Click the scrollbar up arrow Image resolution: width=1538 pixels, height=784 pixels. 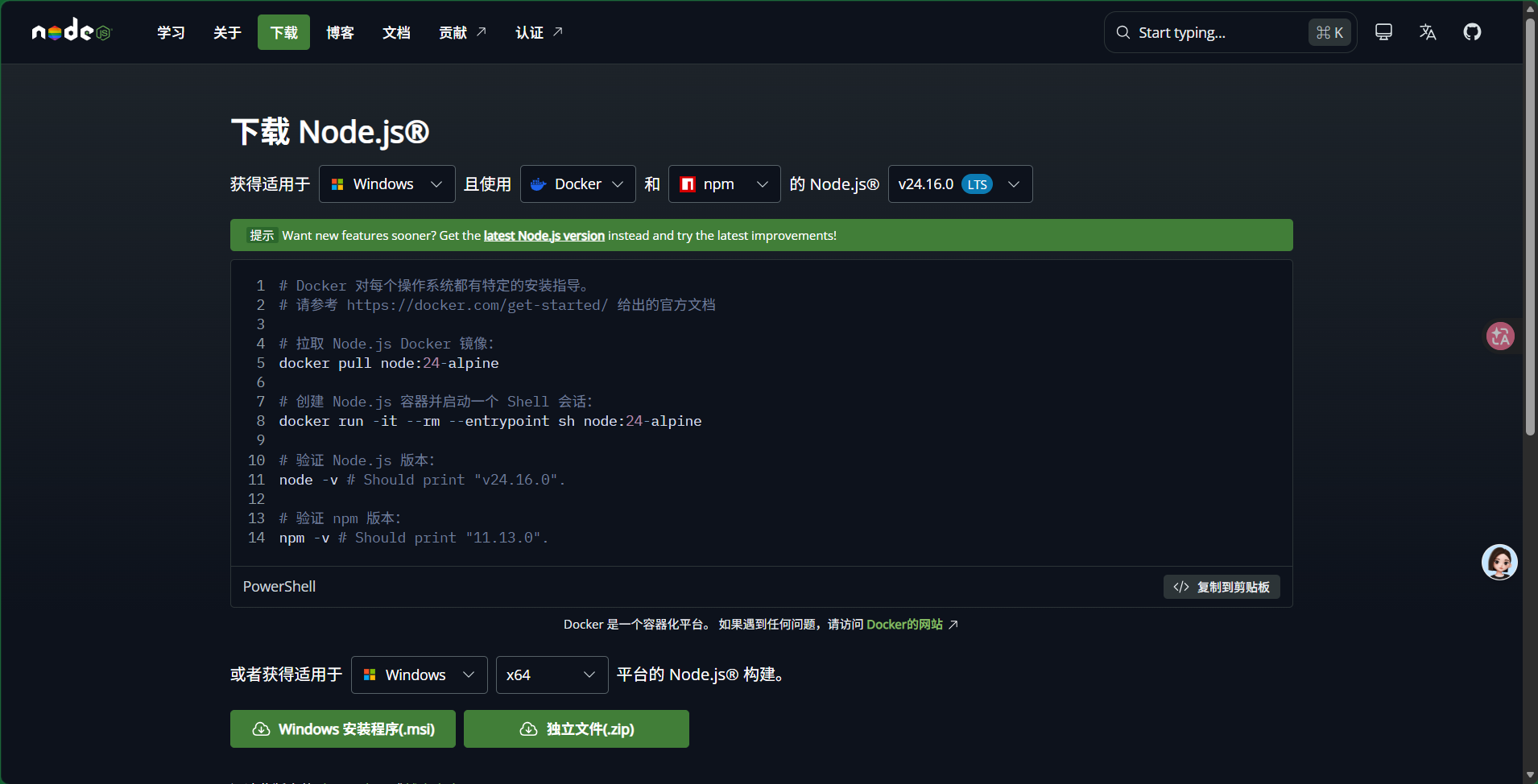pos(1530,9)
